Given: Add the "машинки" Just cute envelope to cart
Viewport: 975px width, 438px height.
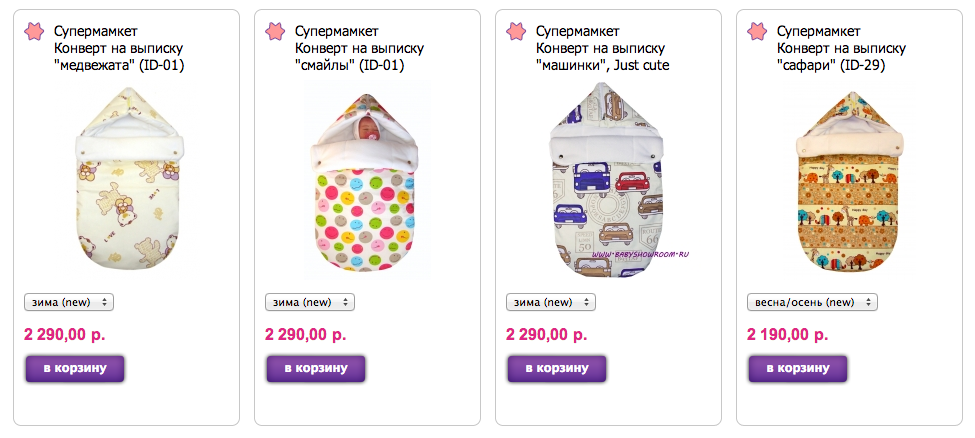Looking at the screenshot, I should tap(557, 368).
